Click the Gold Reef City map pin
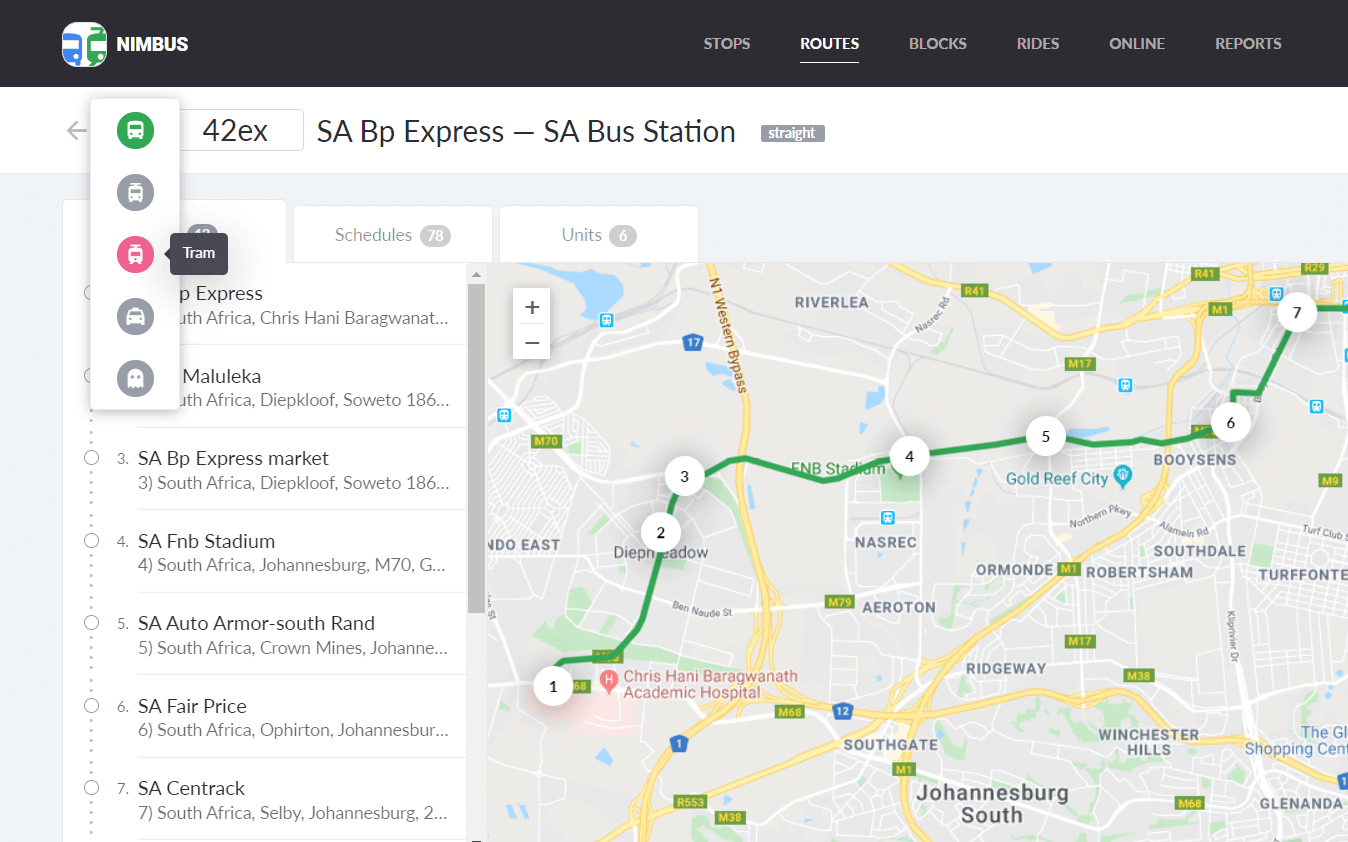Image resolution: width=1348 pixels, height=842 pixels. [x=1123, y=473]
